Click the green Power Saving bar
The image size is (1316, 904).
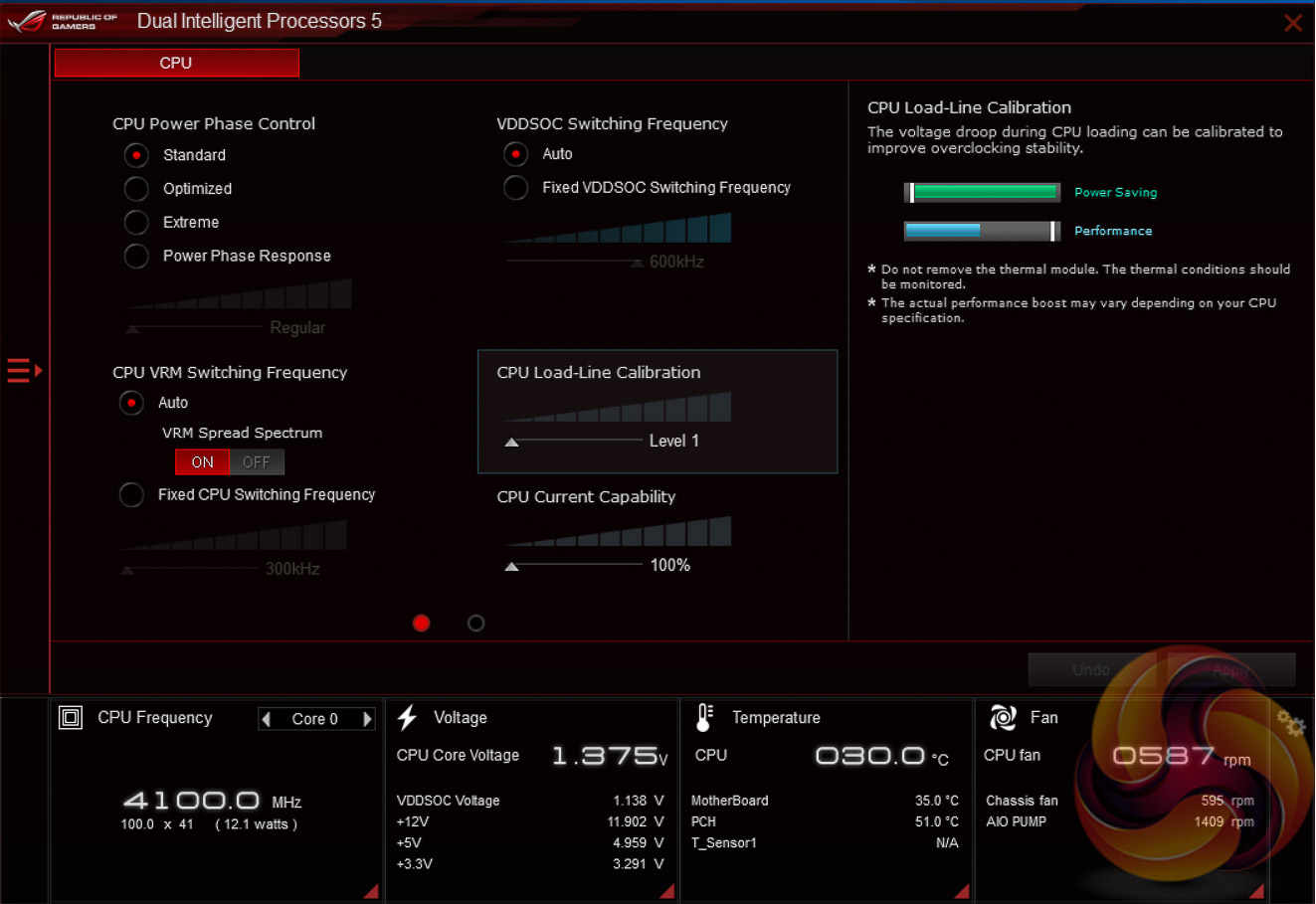pos(983,192)
